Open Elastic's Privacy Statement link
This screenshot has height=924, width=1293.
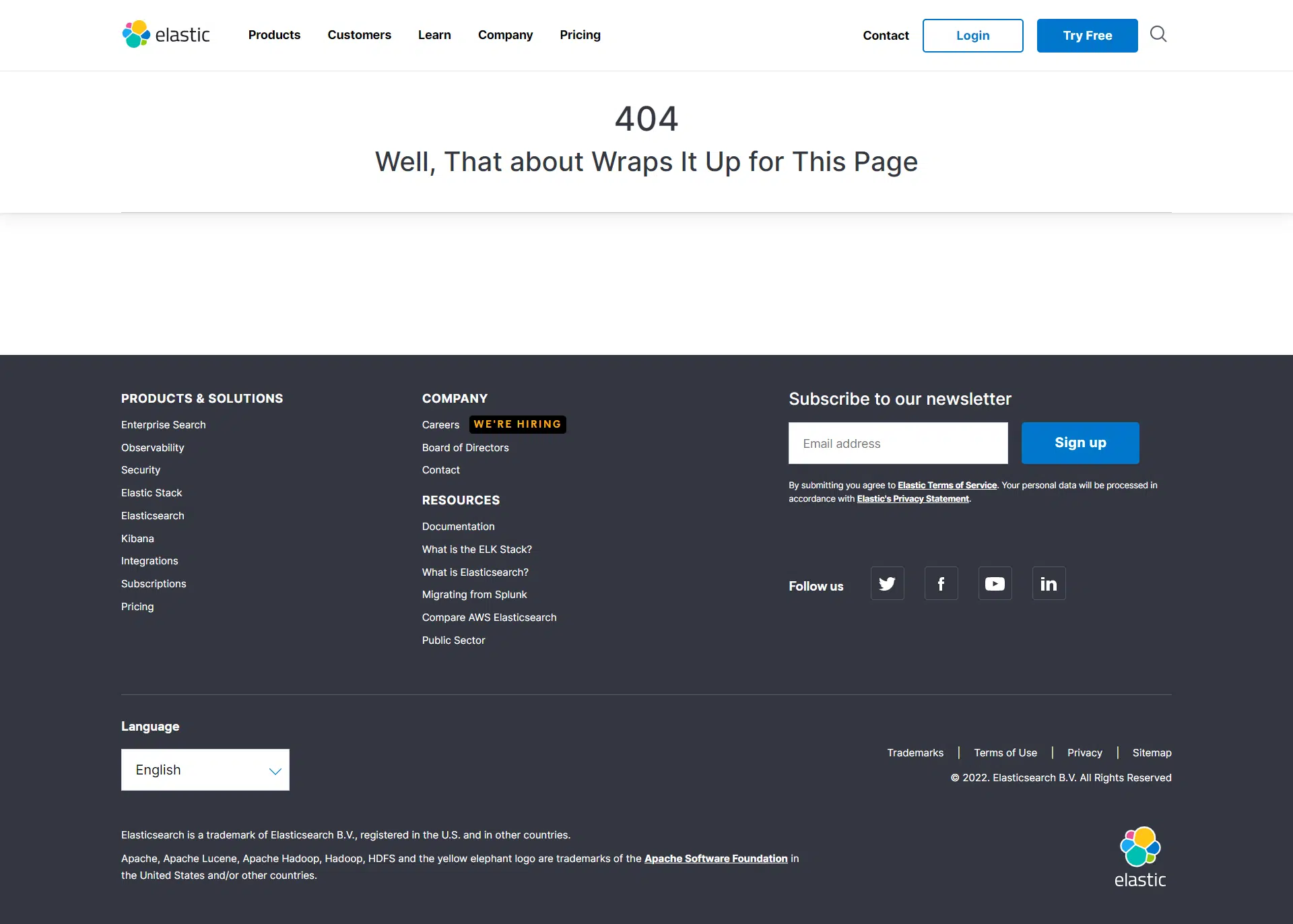913,499
